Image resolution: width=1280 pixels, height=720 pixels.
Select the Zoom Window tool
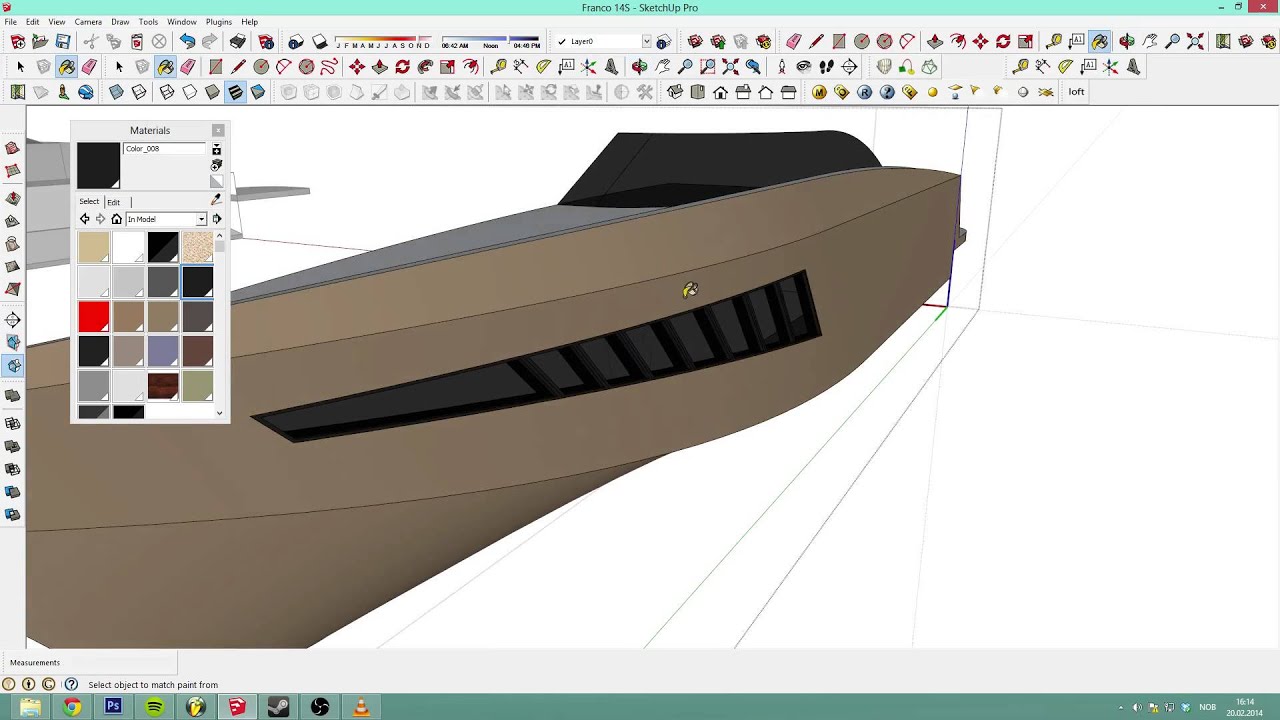tap(708, 67)
